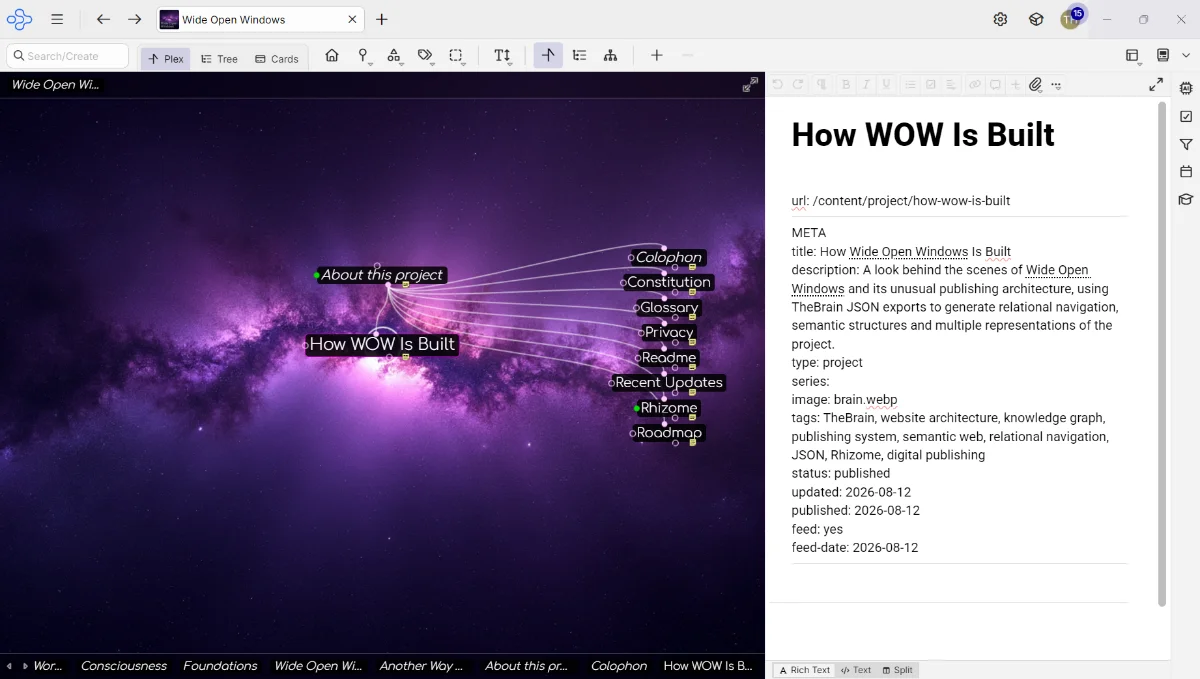Open the About this project parent thought
This screenshot has width=1200, height=679.
coord(381,275)
